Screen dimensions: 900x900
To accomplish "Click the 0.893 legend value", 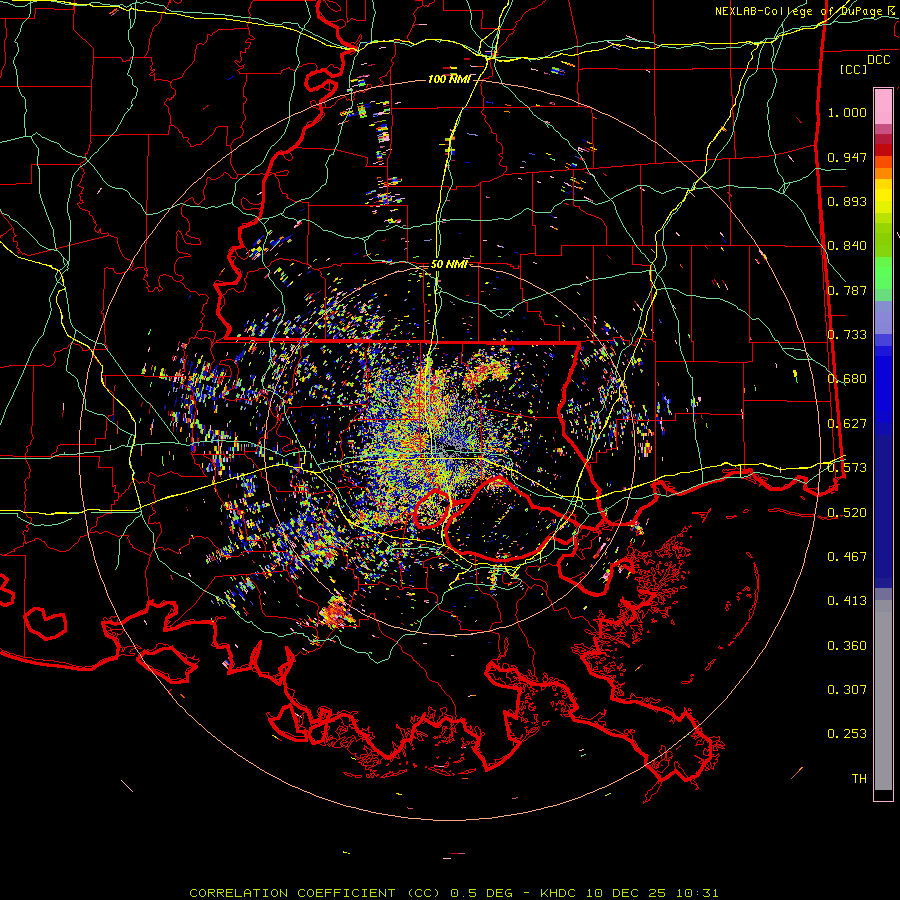I will 847,201.
